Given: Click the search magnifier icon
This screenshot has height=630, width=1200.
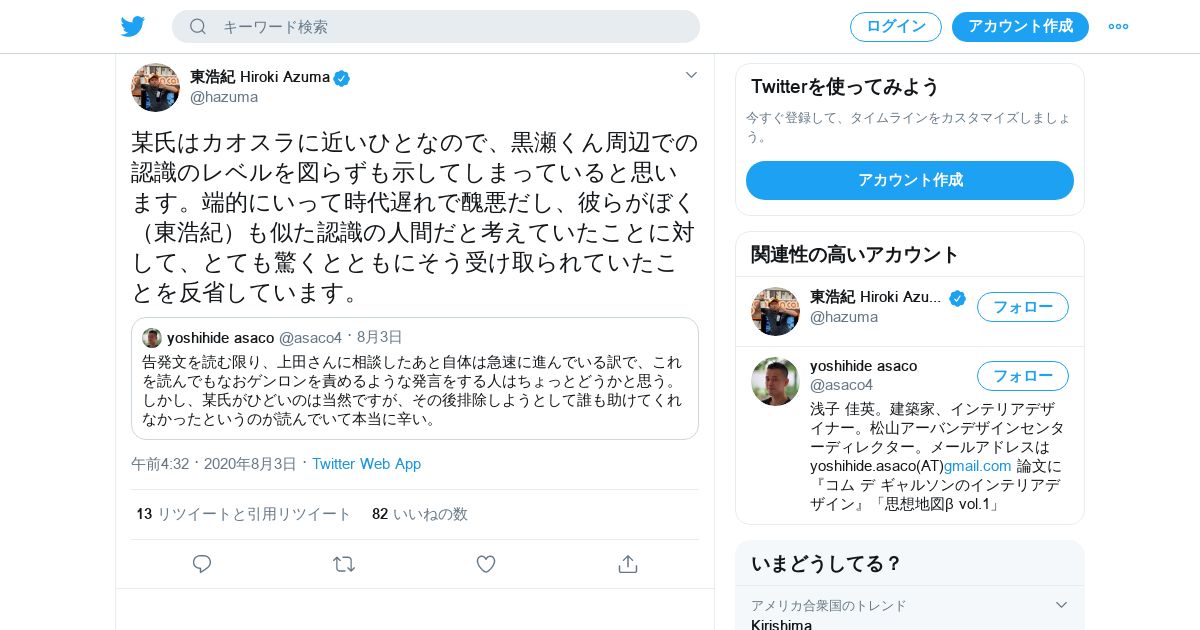Looking at the screenshot, I should pyautogui.click(x=198, y=27).
